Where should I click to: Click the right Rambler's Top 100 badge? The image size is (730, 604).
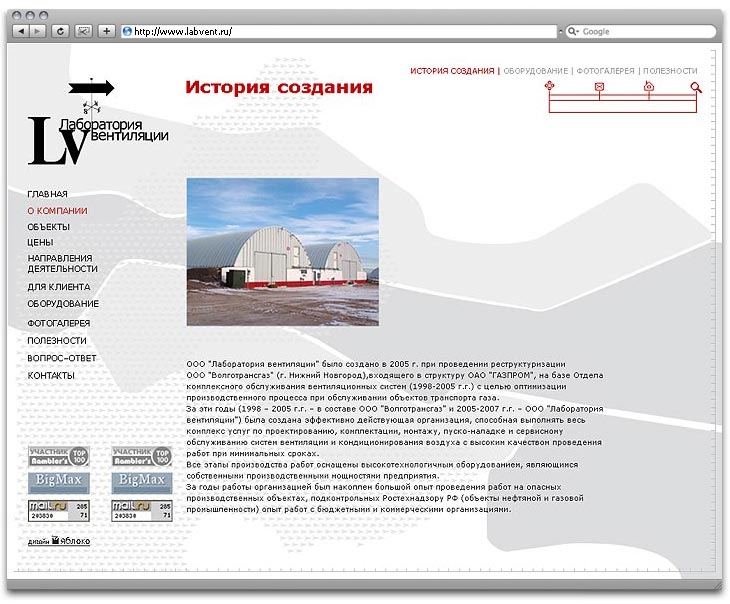(x=142, y=456)
